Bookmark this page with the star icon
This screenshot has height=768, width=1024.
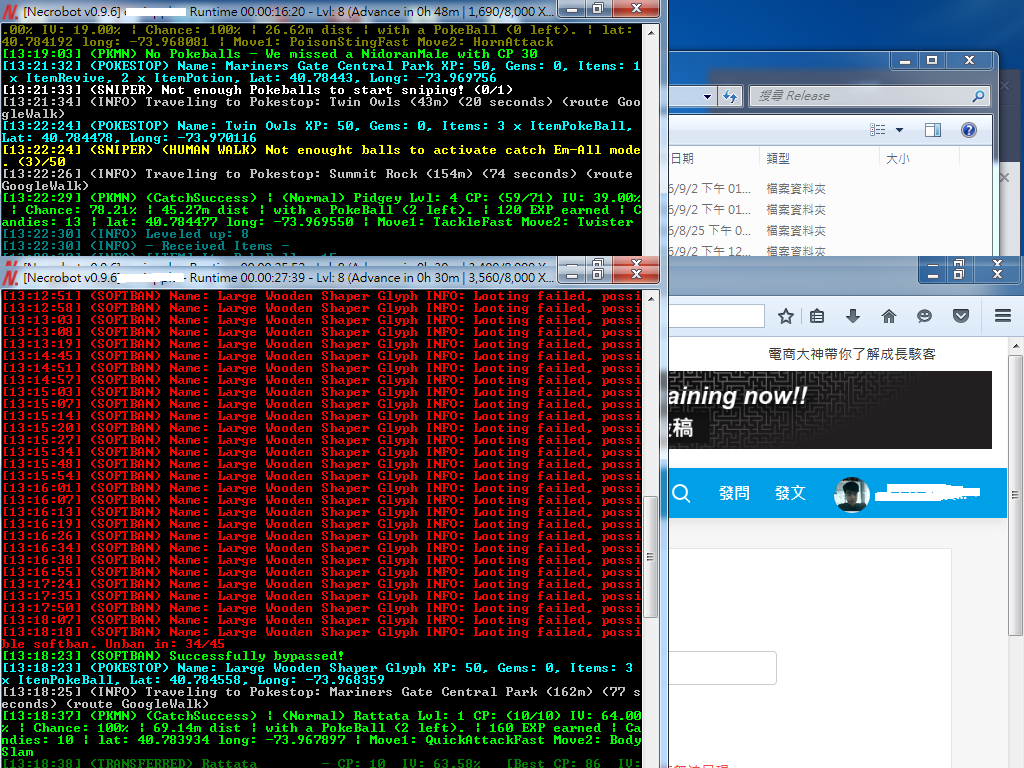(x=786, y=317)
